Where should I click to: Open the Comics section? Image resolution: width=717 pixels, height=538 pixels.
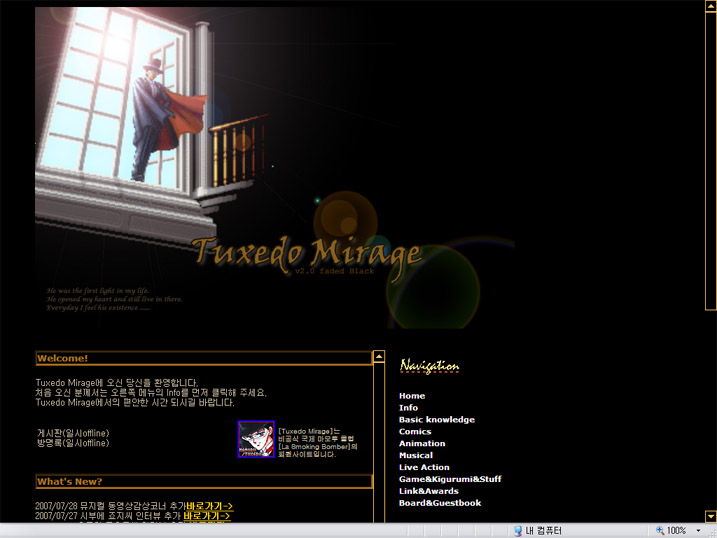point(415,431)
